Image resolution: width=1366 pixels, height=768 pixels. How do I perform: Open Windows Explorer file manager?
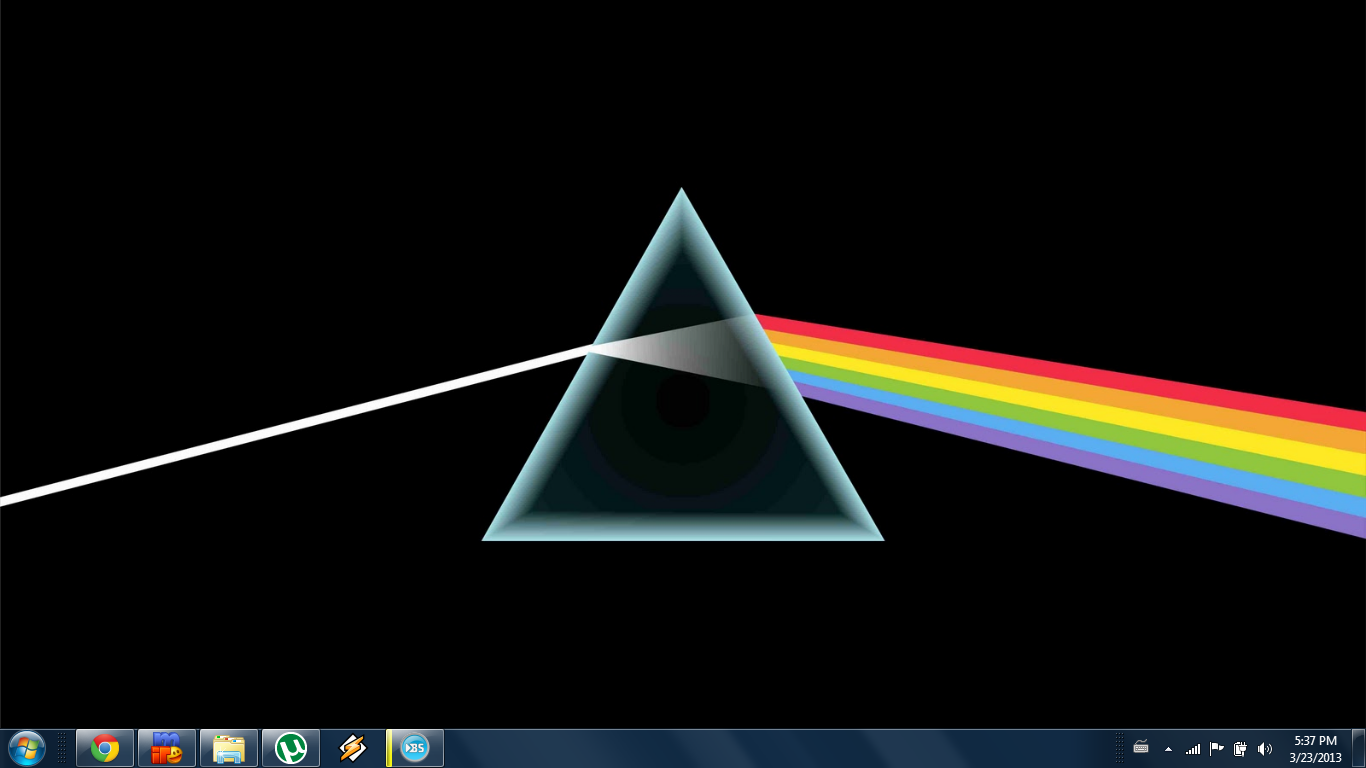click(229, 748)
